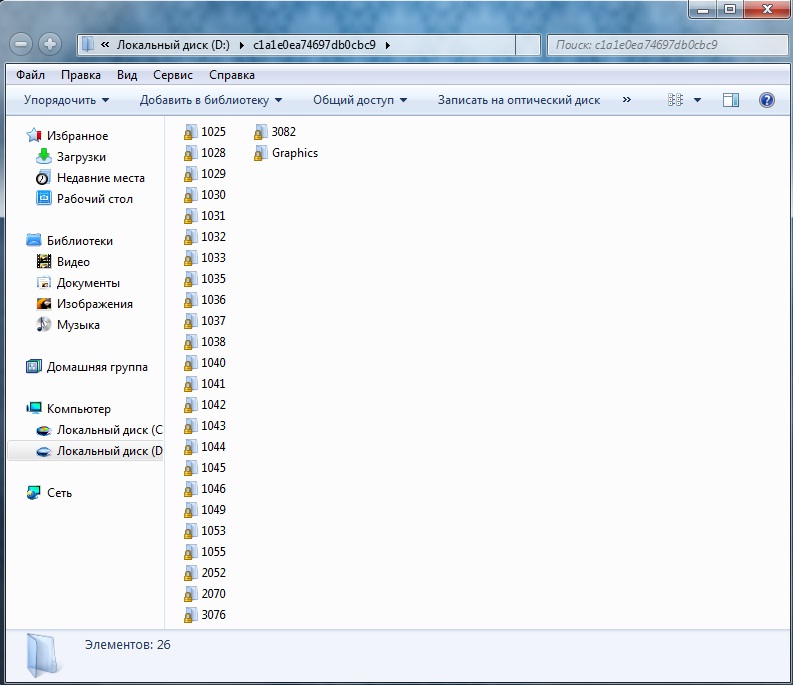Click Записать на оптический диск
Viewport: 793px width, 685px height.
[519, 100]
